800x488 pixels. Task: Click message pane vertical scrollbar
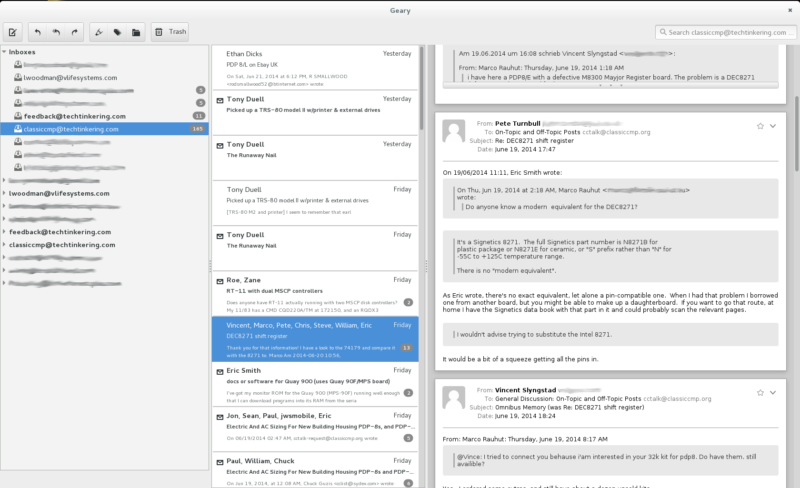pos(796,134)
